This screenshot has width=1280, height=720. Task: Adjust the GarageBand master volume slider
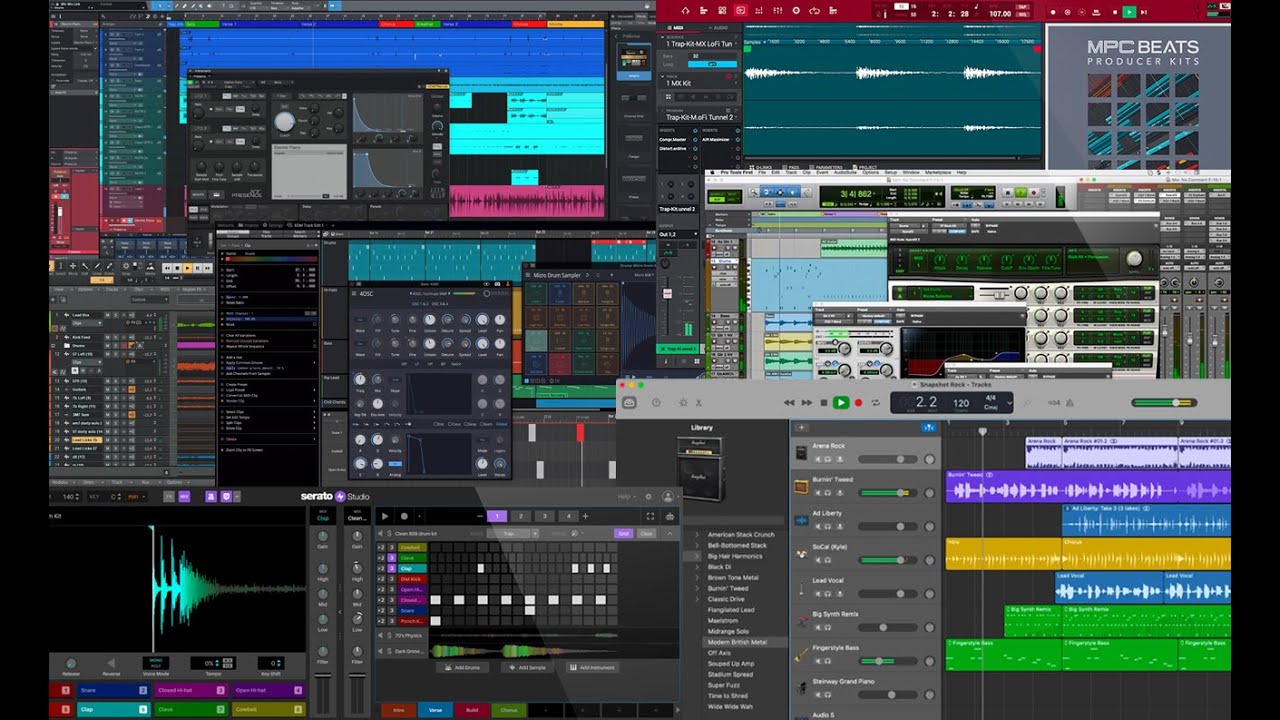(x=1164, y=402)
